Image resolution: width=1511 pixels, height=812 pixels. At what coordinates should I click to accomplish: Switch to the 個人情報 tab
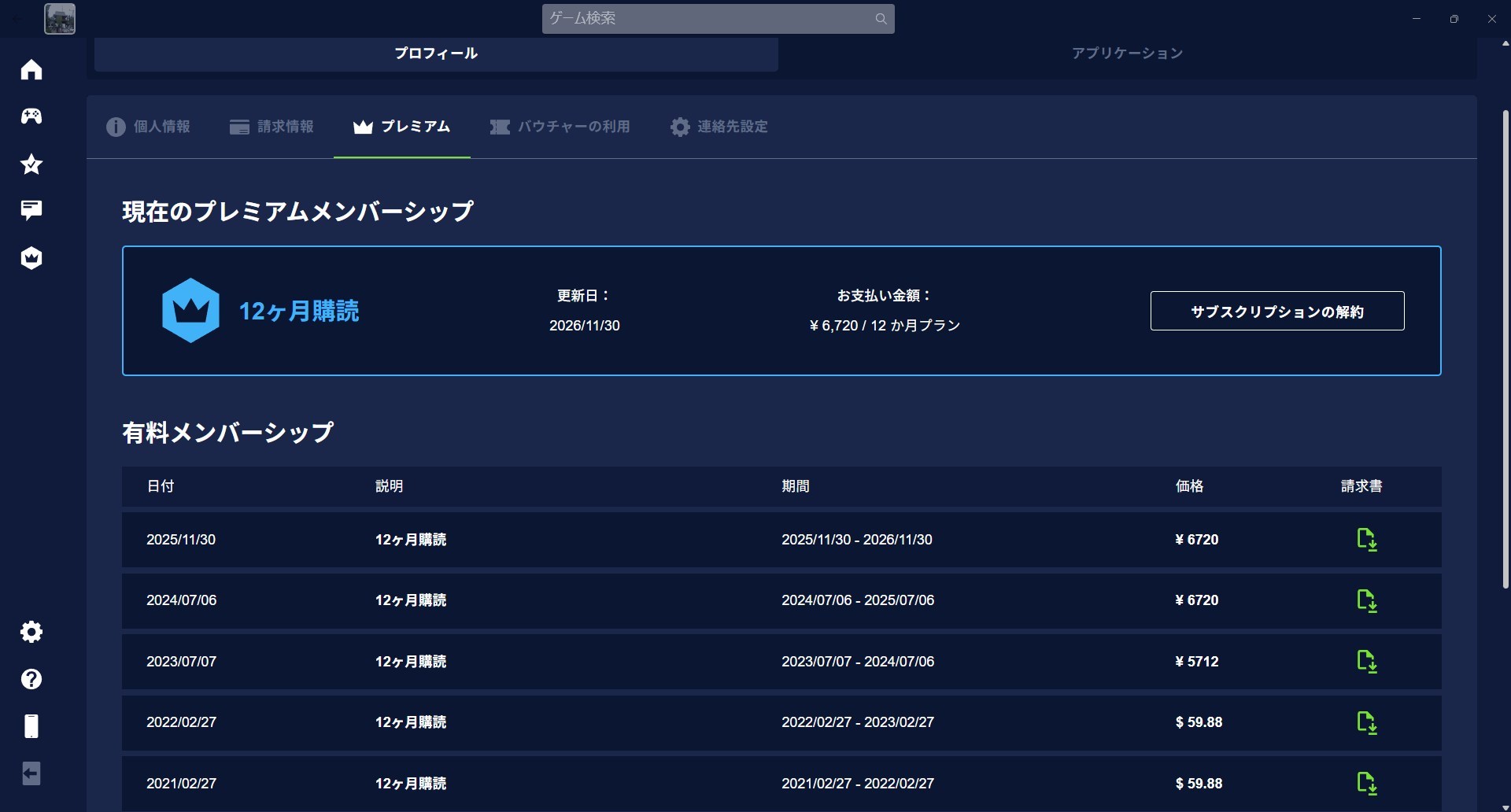pyautogui.click(x=149, y=127)
